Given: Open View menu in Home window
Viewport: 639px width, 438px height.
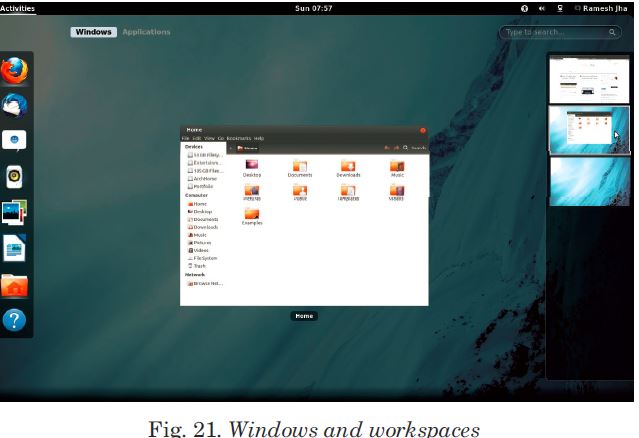Looking at the screenshot, I should coord(209,139).
